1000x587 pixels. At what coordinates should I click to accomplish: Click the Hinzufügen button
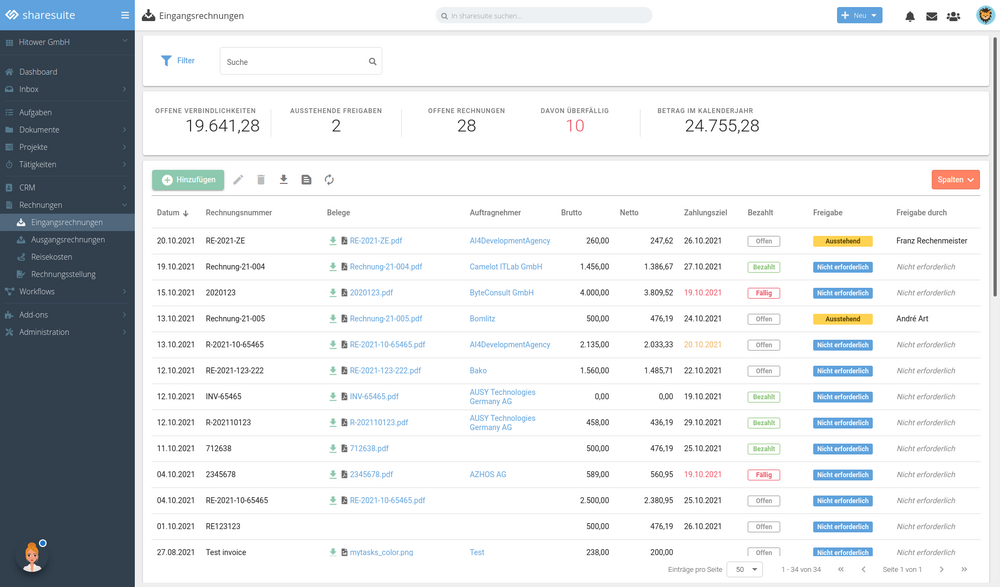point(188,180)
